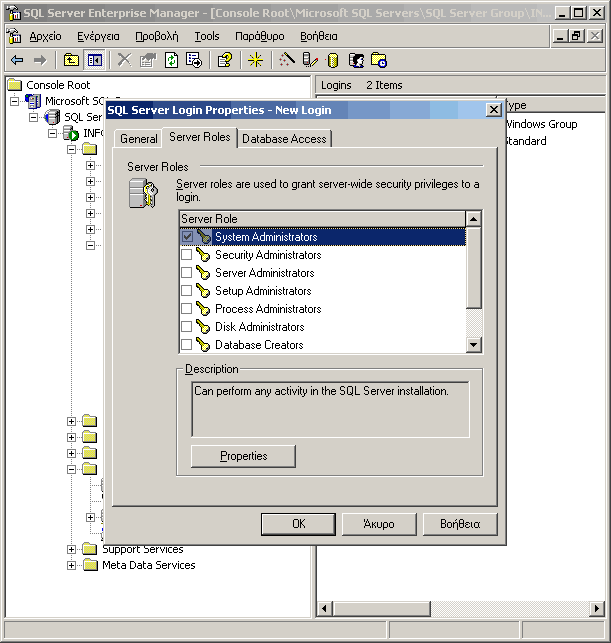Click the Forward arrow toolbar icon
Image resolution: width=611 pixels, height=643 pixels.
point(40,60)
